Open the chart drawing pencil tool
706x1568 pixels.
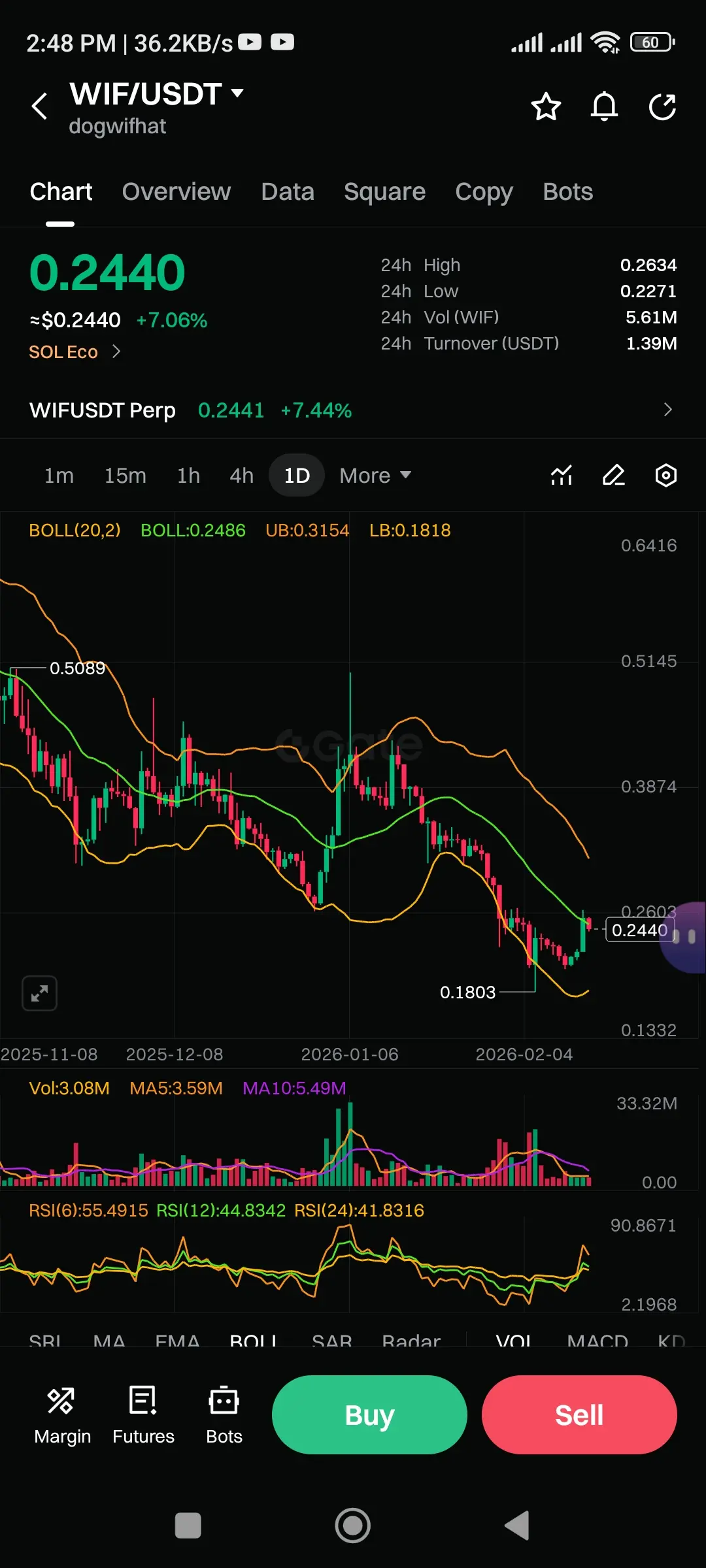614,475
